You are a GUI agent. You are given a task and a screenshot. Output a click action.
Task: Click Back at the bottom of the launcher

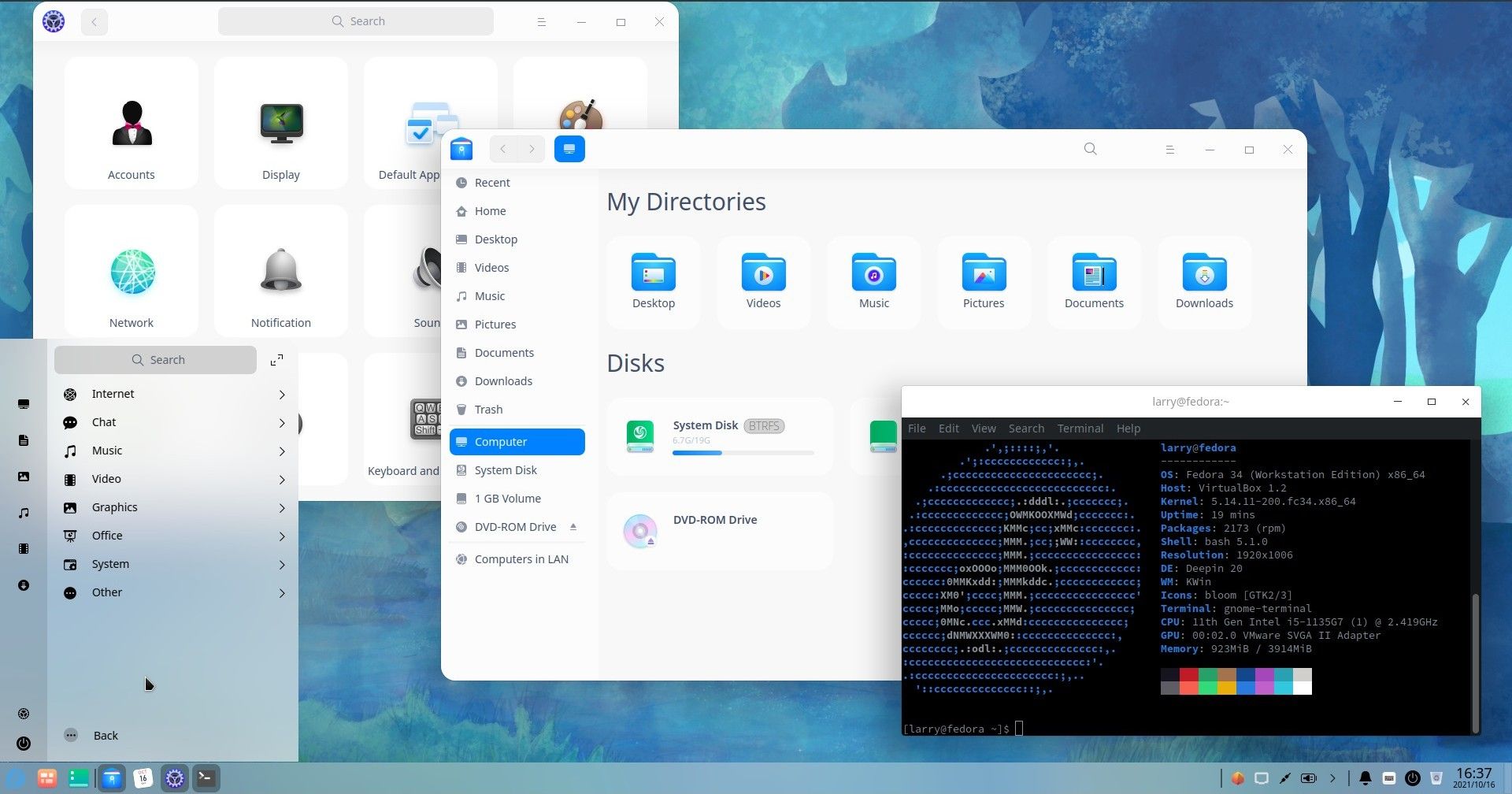106,735
